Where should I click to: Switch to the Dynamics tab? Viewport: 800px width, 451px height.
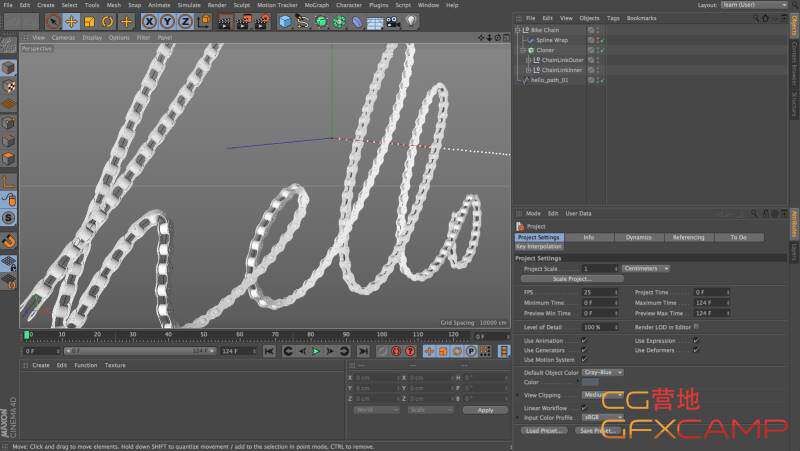(x=638, y=237)
